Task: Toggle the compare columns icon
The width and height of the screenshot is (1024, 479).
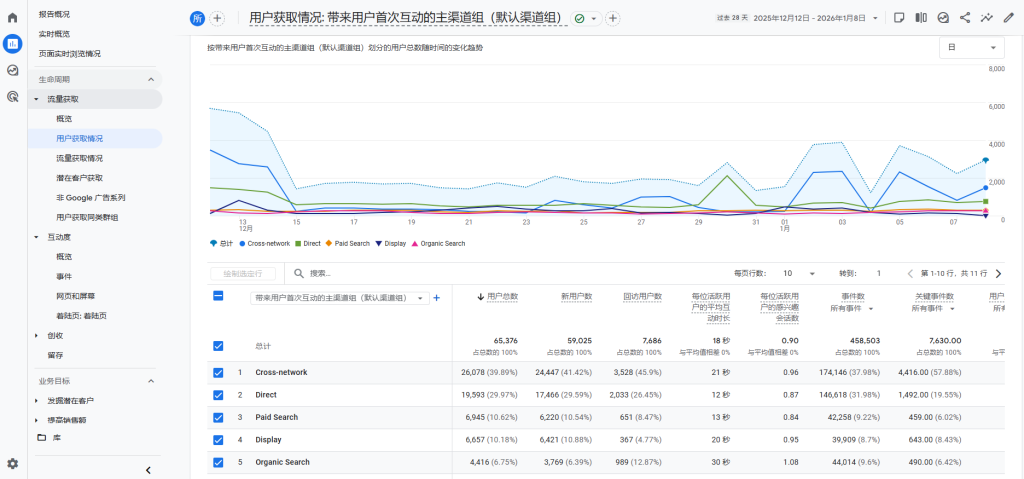Action: (x=921, y=18)
